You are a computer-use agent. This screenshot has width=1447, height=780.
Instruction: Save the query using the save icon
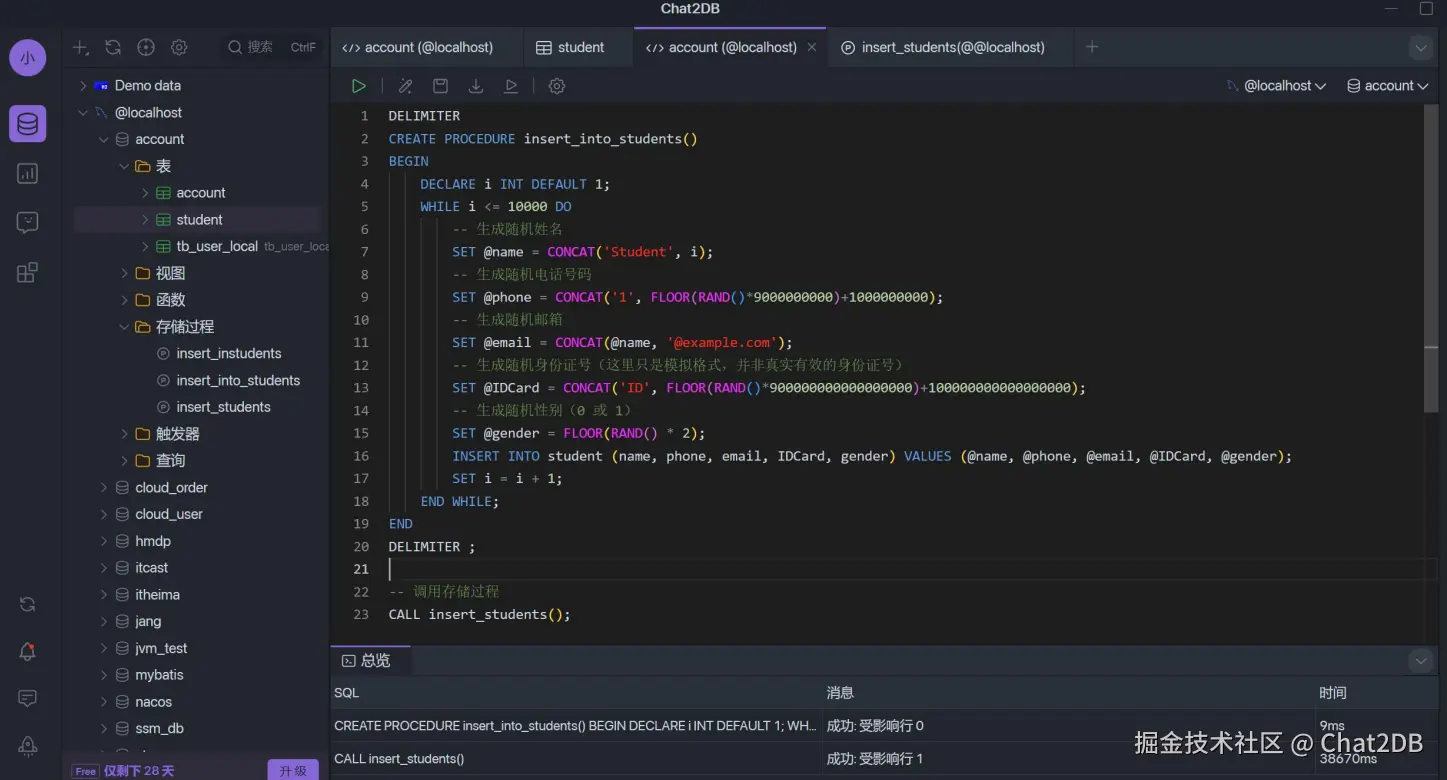(x=440, y=86)
